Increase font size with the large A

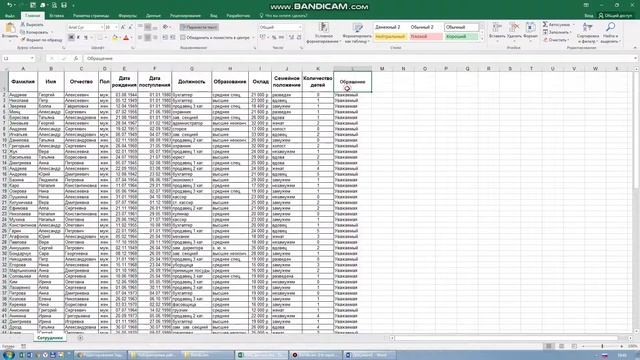click(123, 27)
